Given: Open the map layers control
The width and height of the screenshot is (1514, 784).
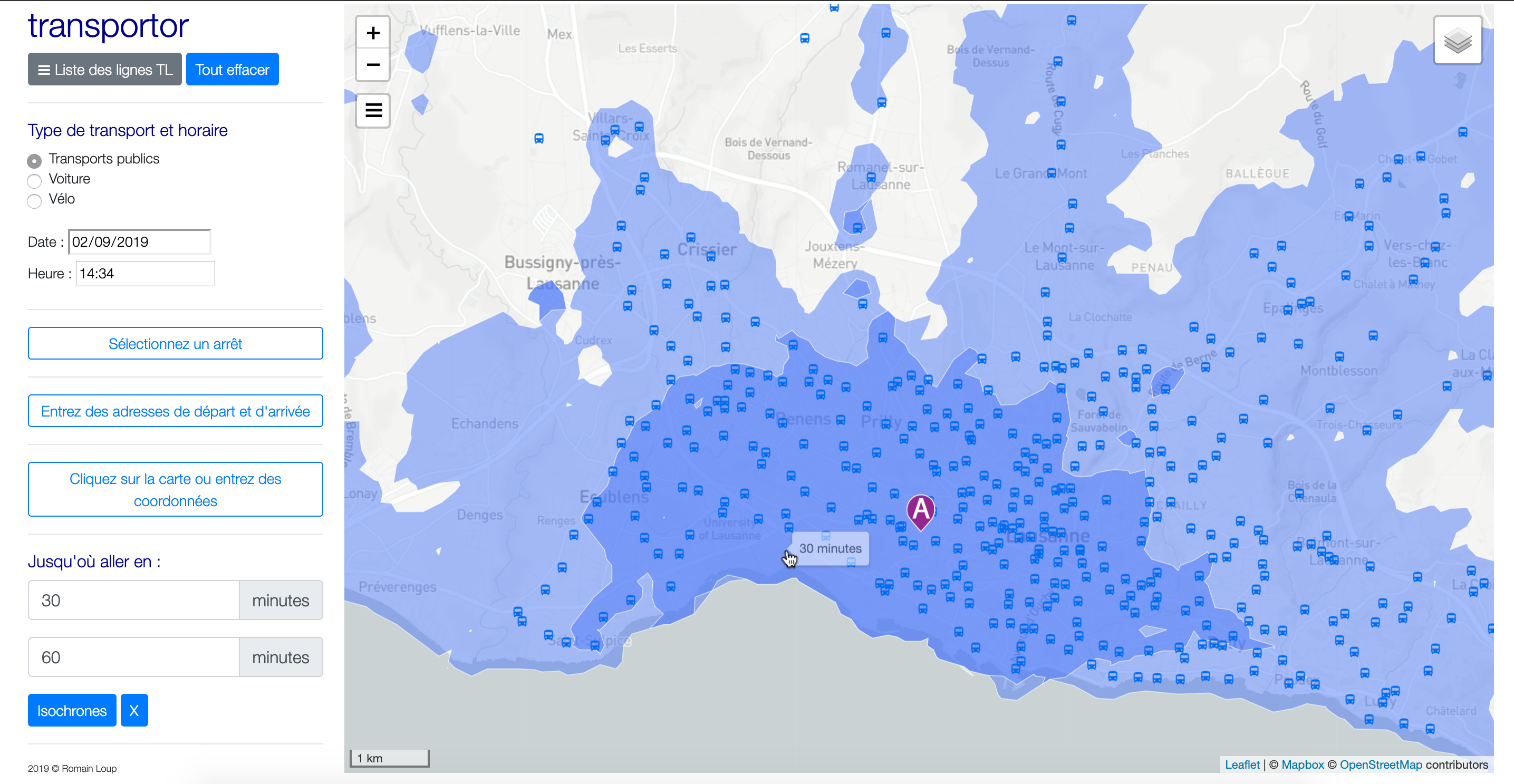Looking at the screenshot, I should [x=1457, y=41].
